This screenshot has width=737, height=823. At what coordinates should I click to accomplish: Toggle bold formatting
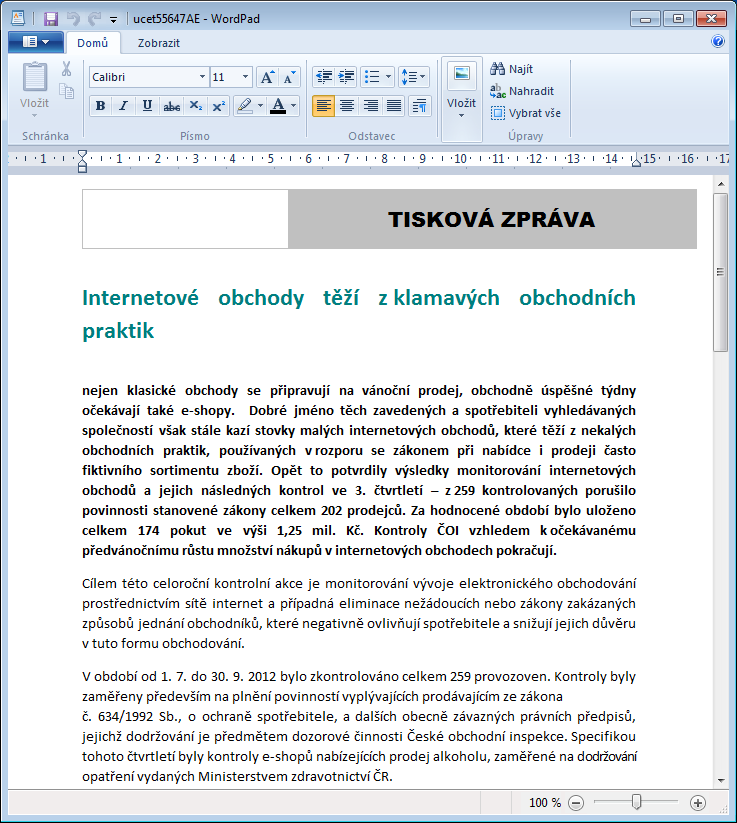pos(100,106)
